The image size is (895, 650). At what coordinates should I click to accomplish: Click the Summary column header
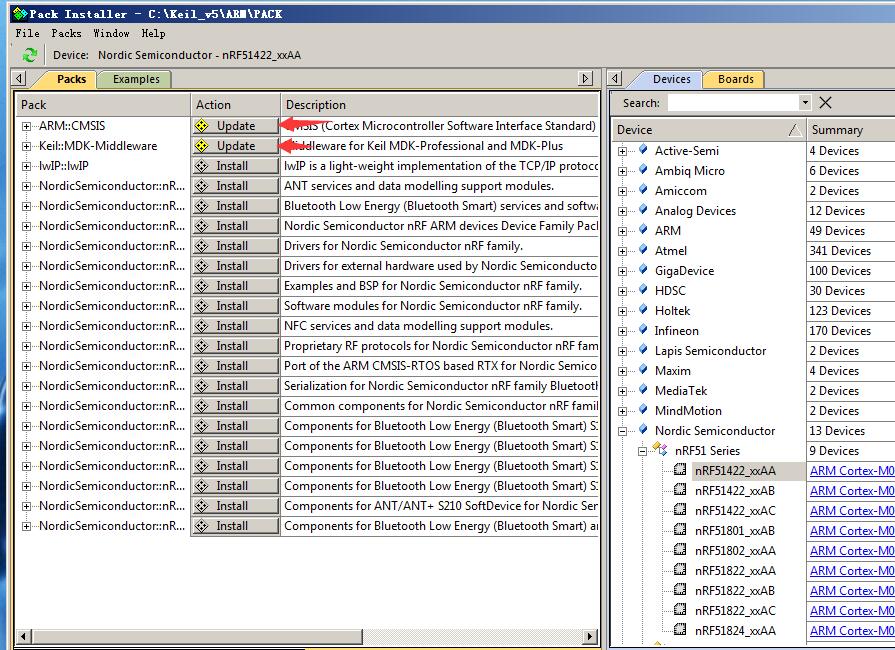[x=850, y=130]
